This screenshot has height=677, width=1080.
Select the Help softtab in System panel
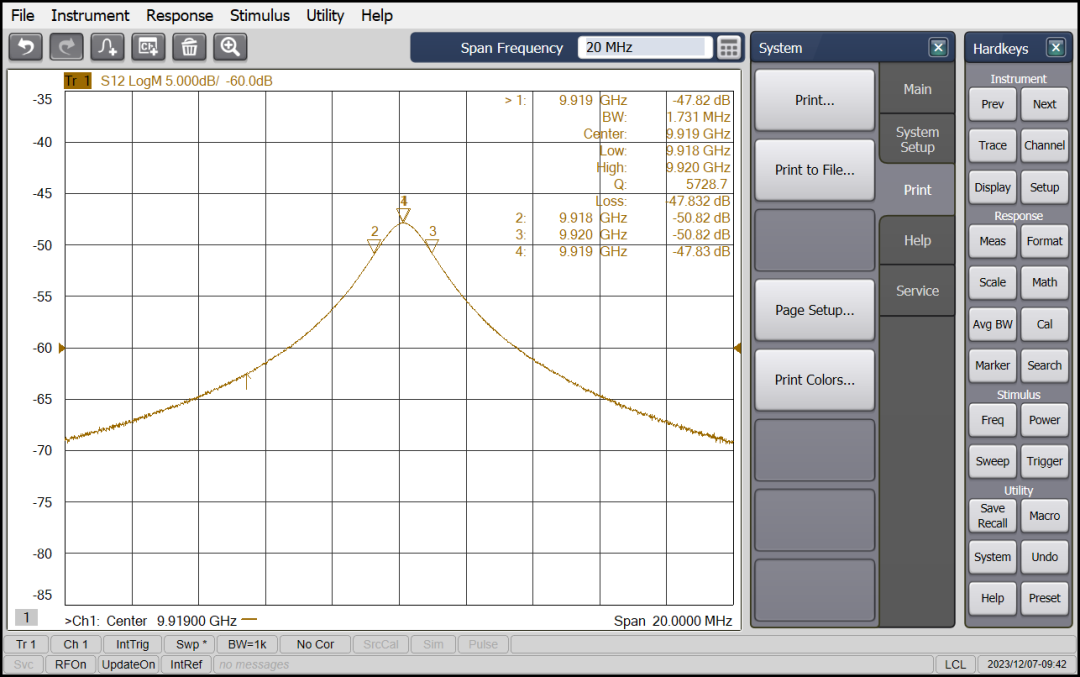tap(917, 240)
